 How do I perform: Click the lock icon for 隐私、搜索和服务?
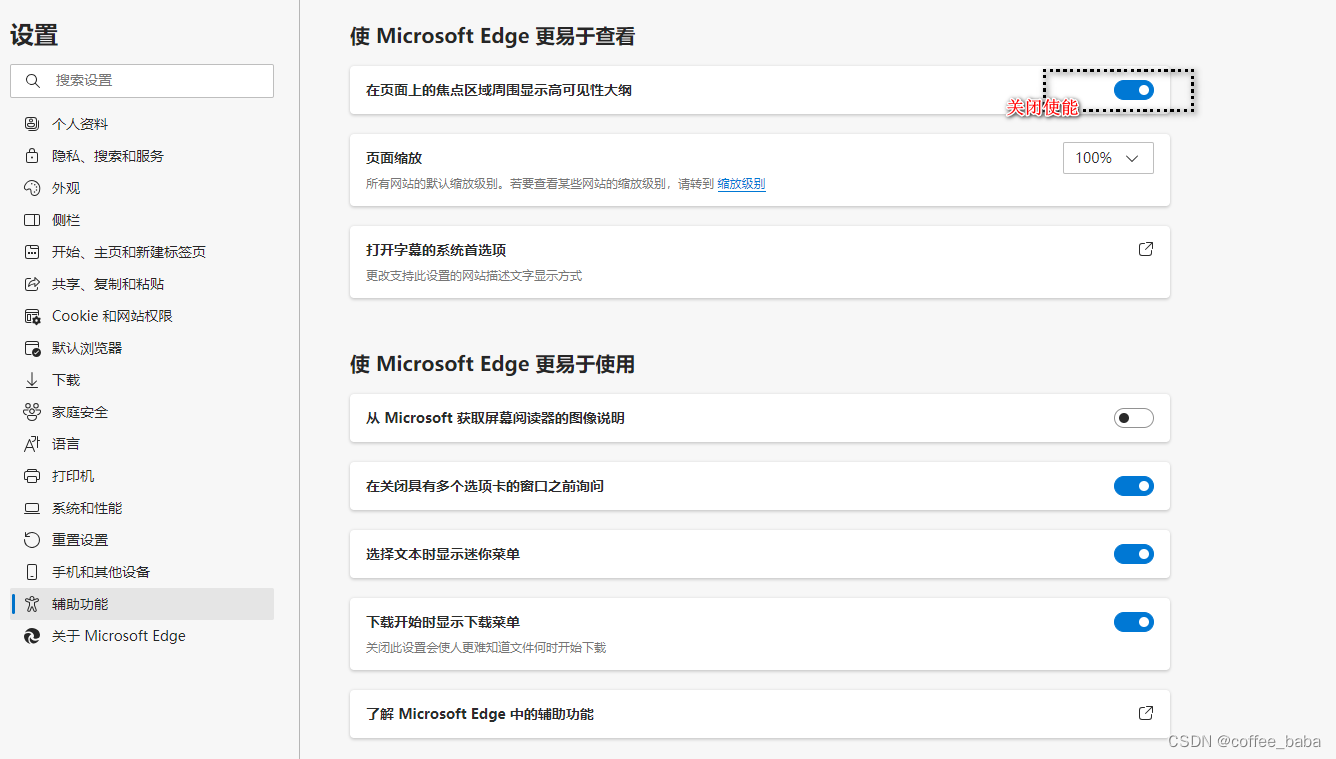pyautogui.click(x=32, y=156)
